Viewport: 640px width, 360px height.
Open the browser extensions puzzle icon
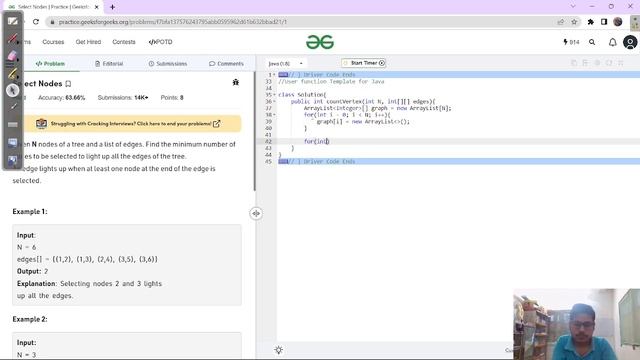coord(590,22)
